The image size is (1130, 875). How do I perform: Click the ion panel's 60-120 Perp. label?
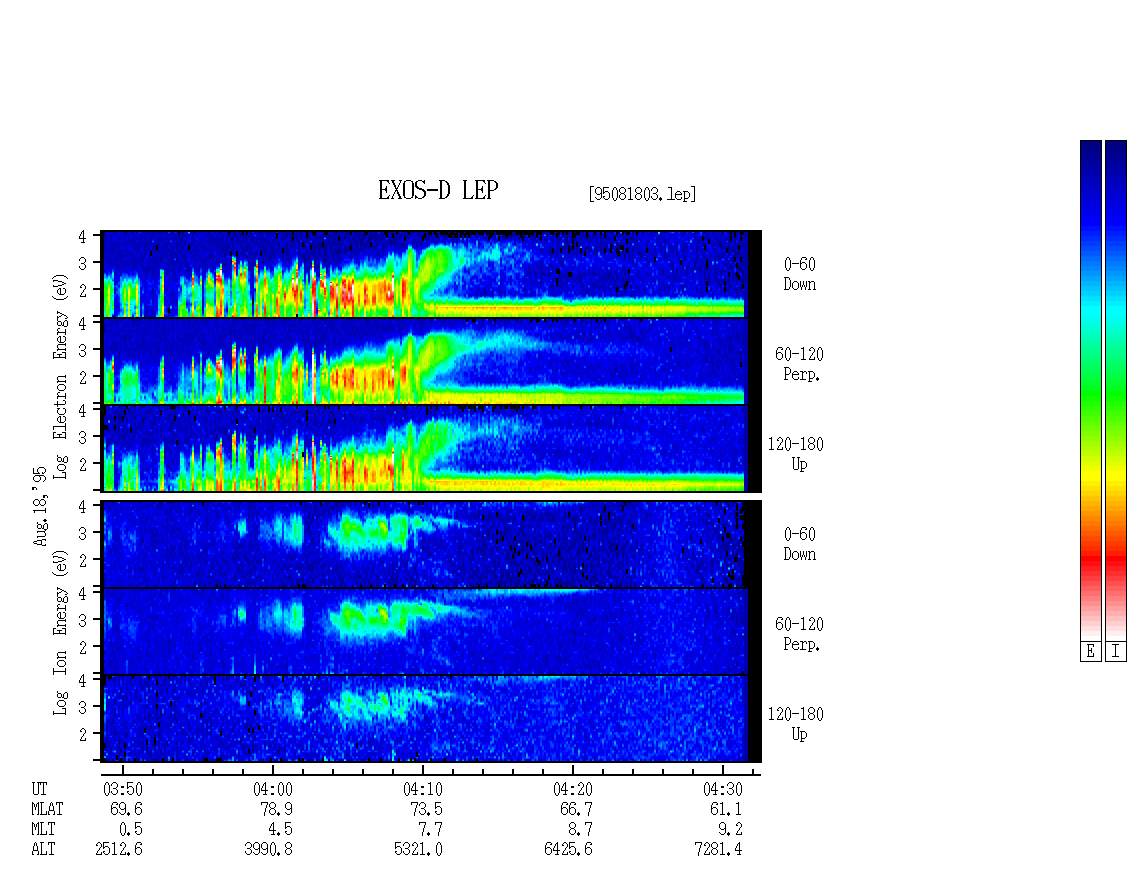pyautogui.click(x=798, y=634)
